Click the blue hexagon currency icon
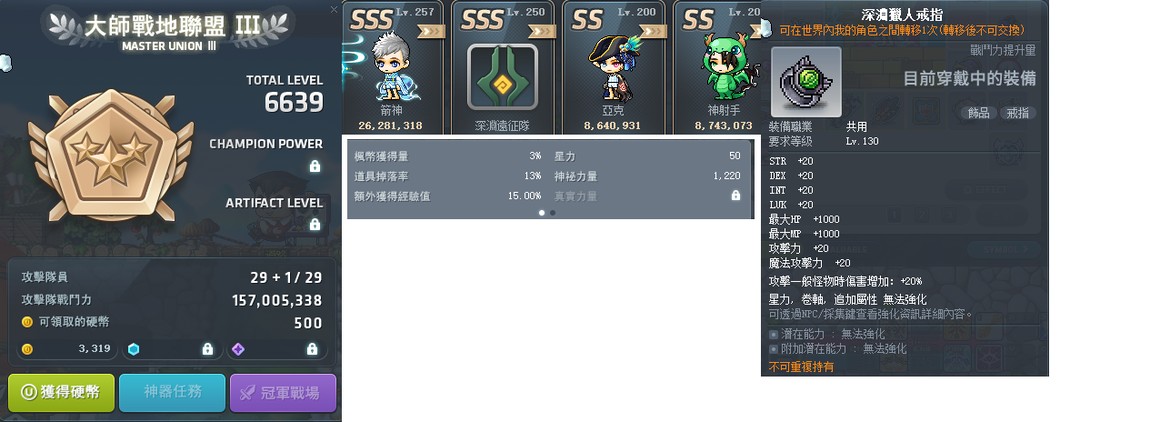The width and height of the screenshot is (1150, 422). click(133, 349)
